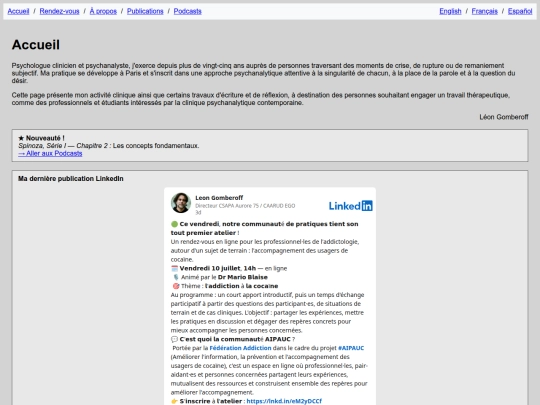
Task: Navigate to the Podcasts page in top menu
Action: (x=187, y=11)
